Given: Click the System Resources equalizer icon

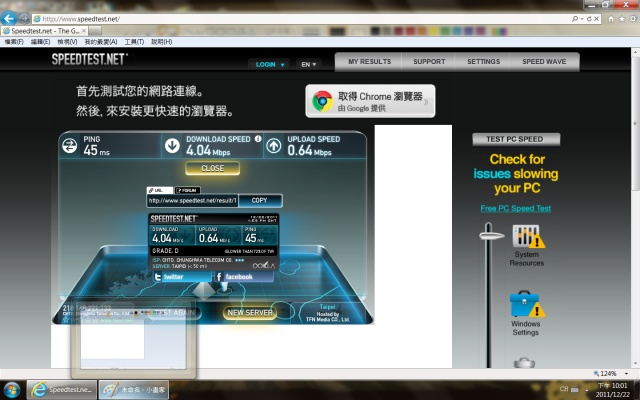Looking at the screenshot, I should (x=528, y=236).
